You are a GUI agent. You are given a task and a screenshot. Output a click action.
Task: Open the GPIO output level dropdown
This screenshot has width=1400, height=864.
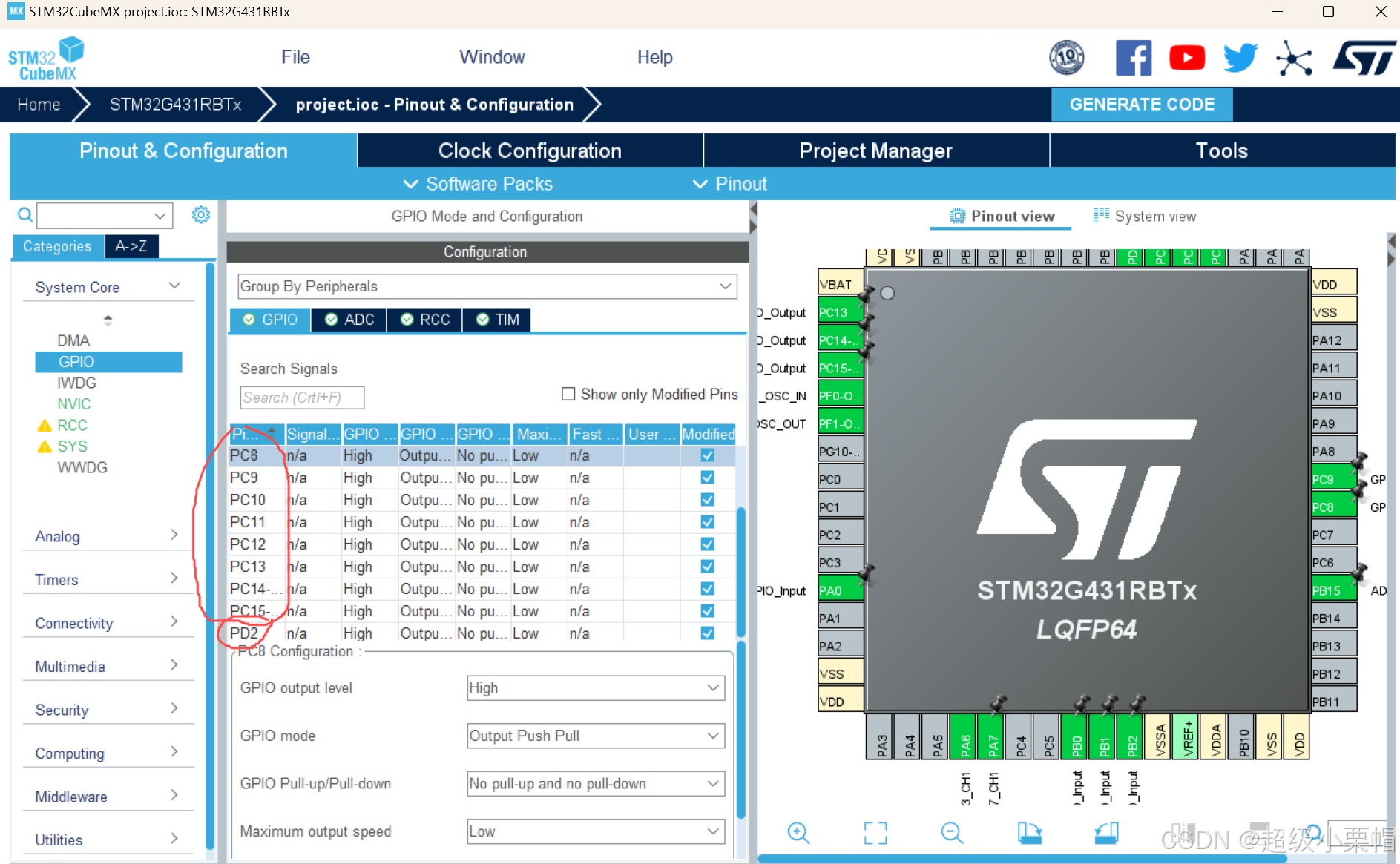click(x=595, y=687)
